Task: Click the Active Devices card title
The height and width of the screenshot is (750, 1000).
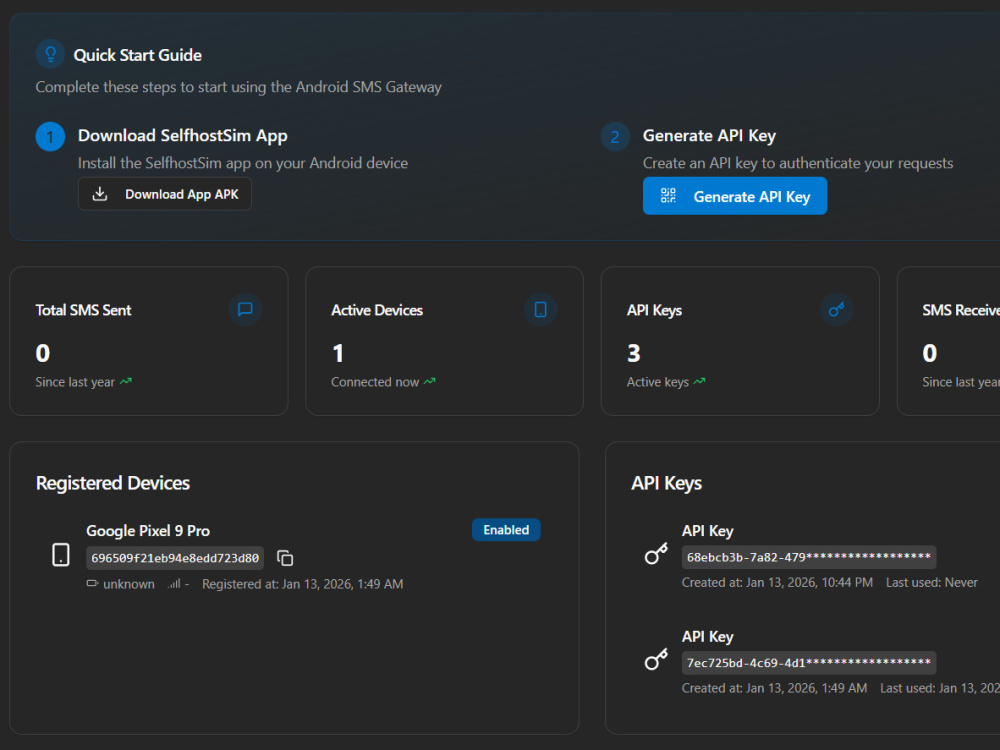Action: 377,310
